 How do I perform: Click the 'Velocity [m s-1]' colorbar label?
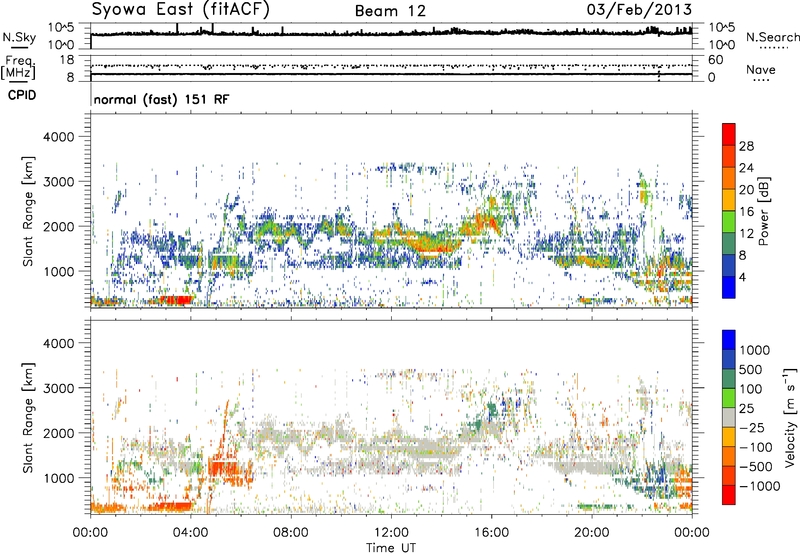tap(790, 417)
